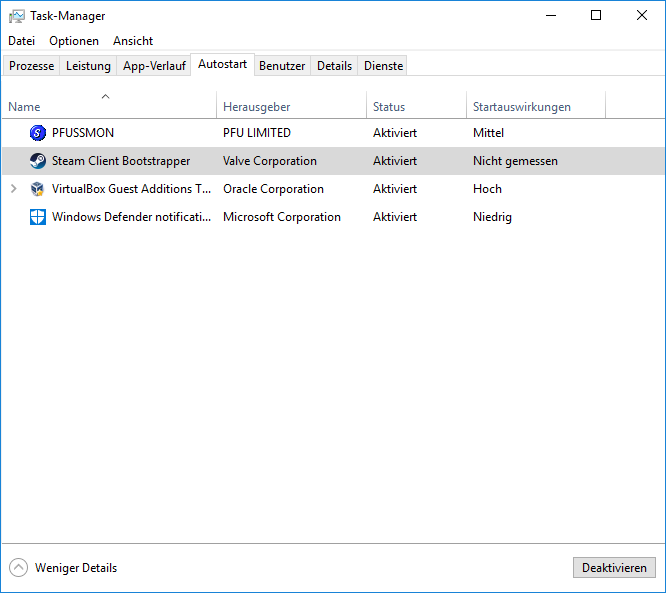Switch to the Prozesse tab

pyautogui.click(x=31, y=66)
